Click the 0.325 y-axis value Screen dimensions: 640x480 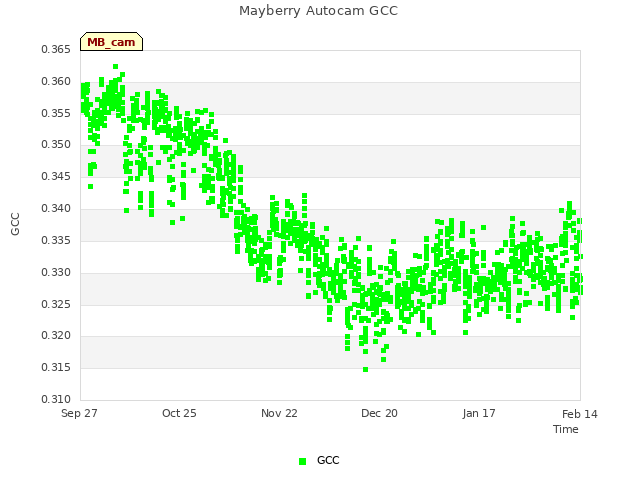[x=56, y=304]
